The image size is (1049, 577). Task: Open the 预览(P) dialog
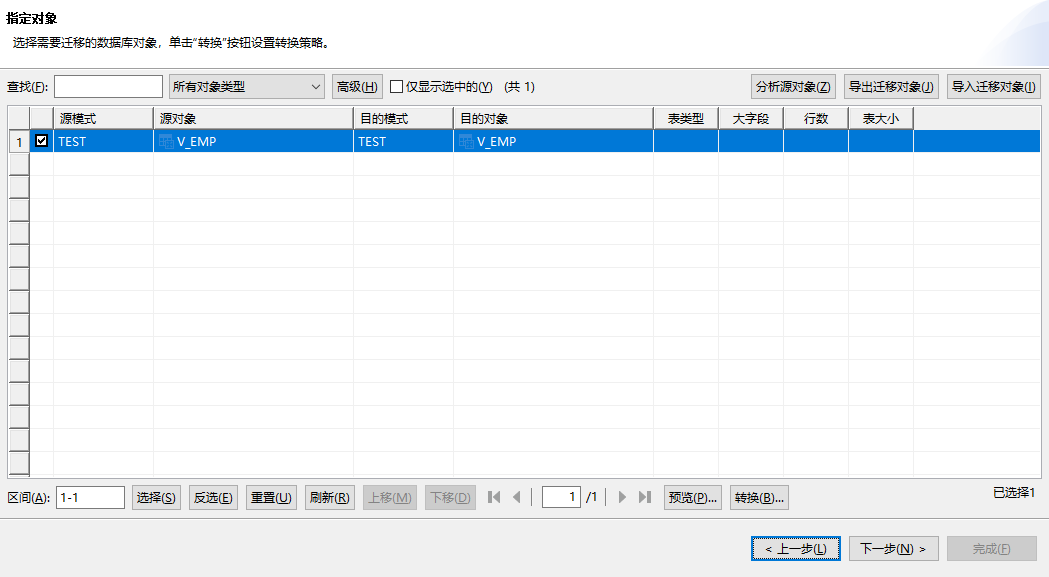pos(691,496)
